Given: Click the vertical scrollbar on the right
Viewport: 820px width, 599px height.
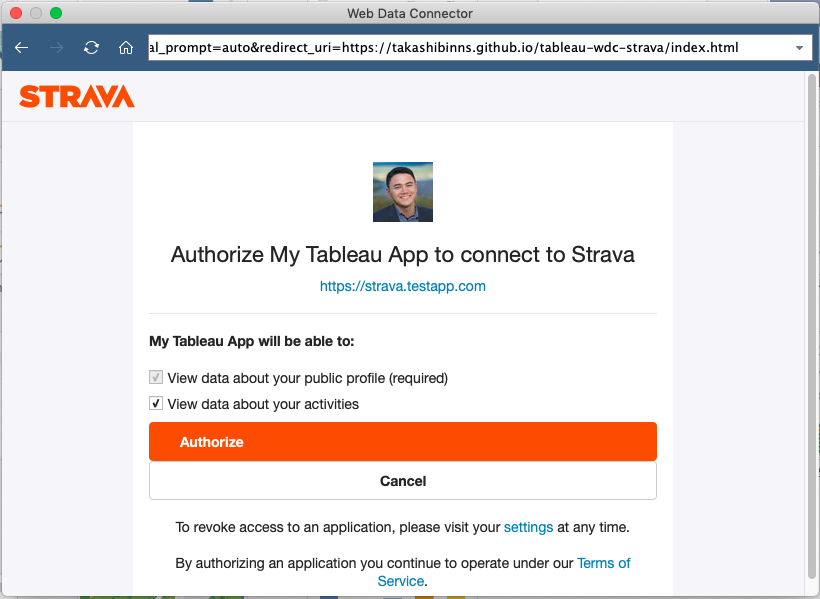Looking at the screenshot, I should click(x=812, y=326).
